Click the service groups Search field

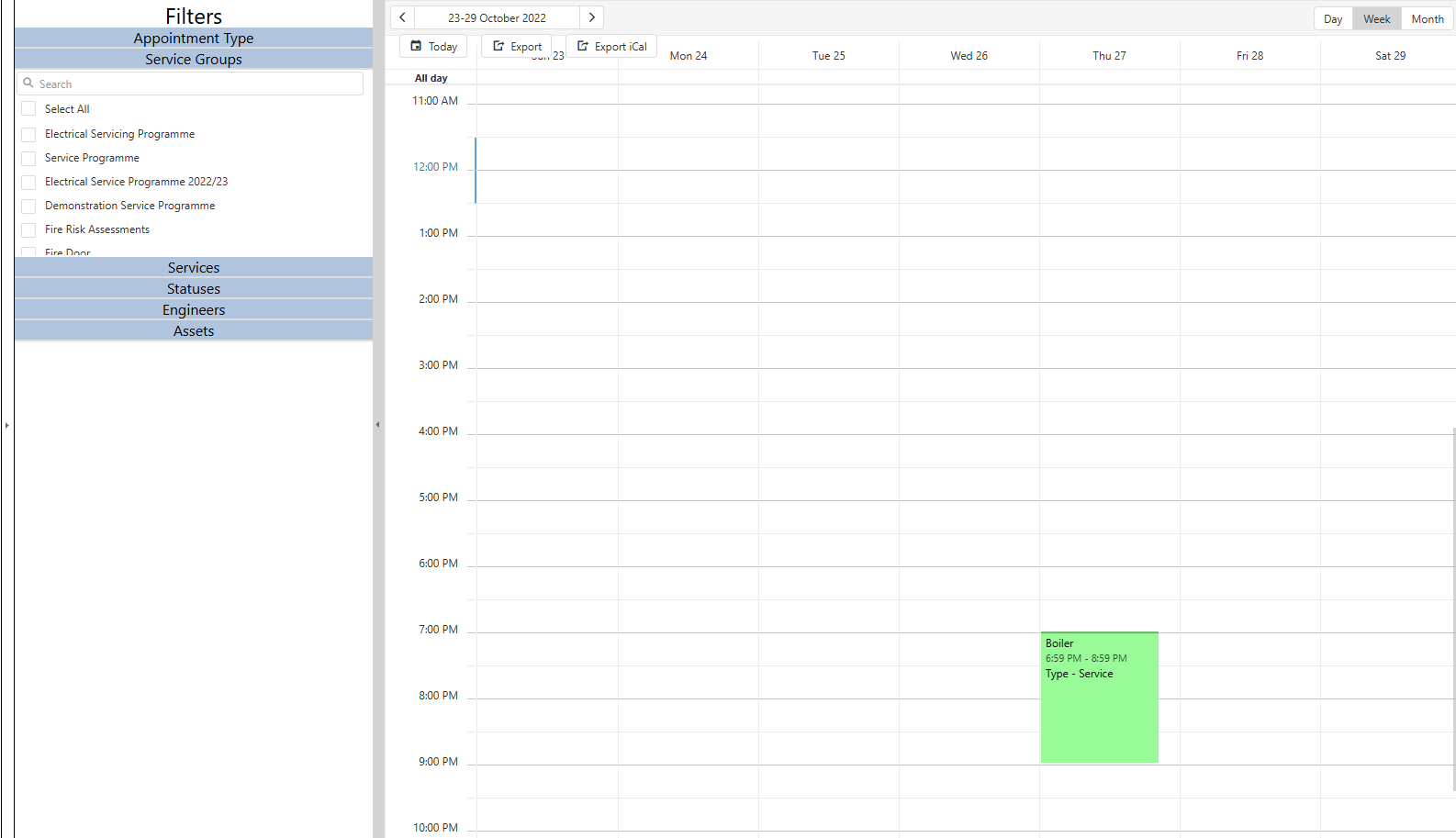pos(197,84)
